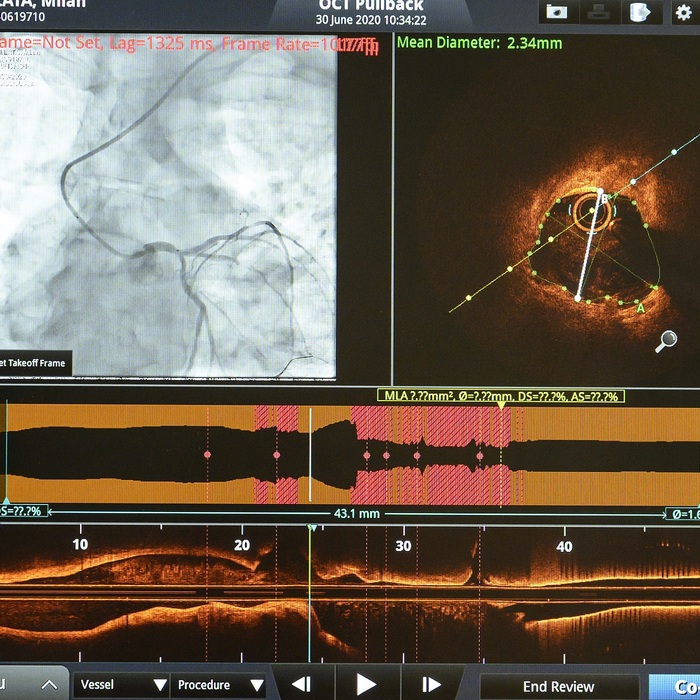Step to the previous frame
The width and height of the screenshot is (700, 700).
301,685
